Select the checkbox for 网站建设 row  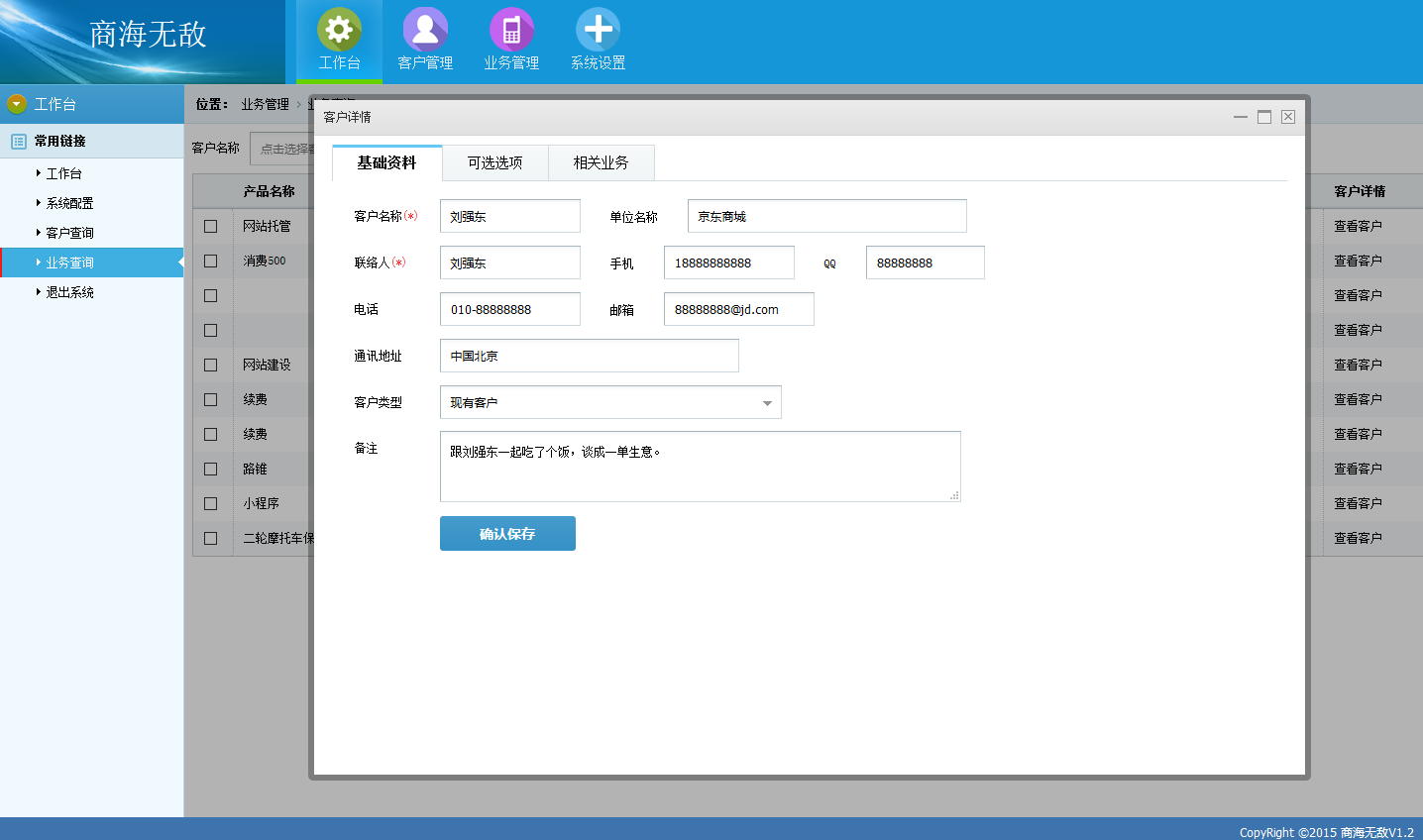210,365
